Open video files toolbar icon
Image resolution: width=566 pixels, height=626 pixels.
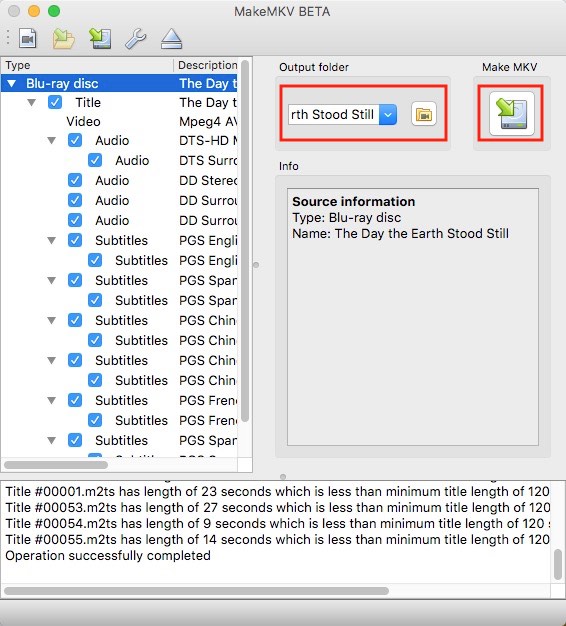point(28,39)
